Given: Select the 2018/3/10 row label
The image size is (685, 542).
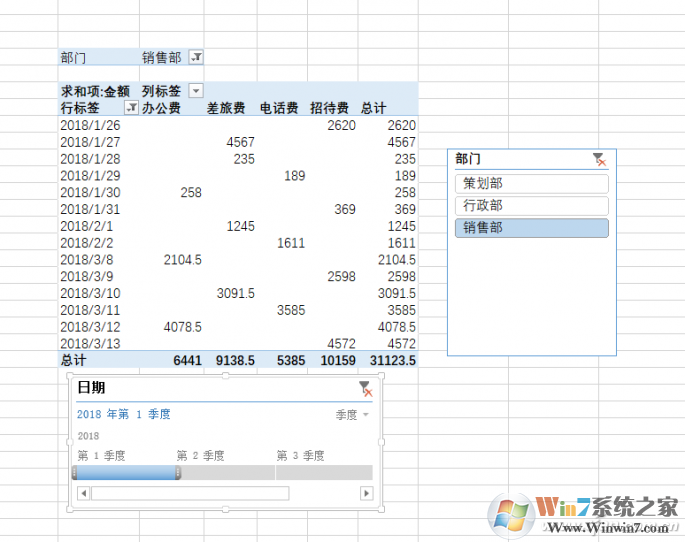Looking at the screenshot, I should pyautogui.click(x=90, y=293).
